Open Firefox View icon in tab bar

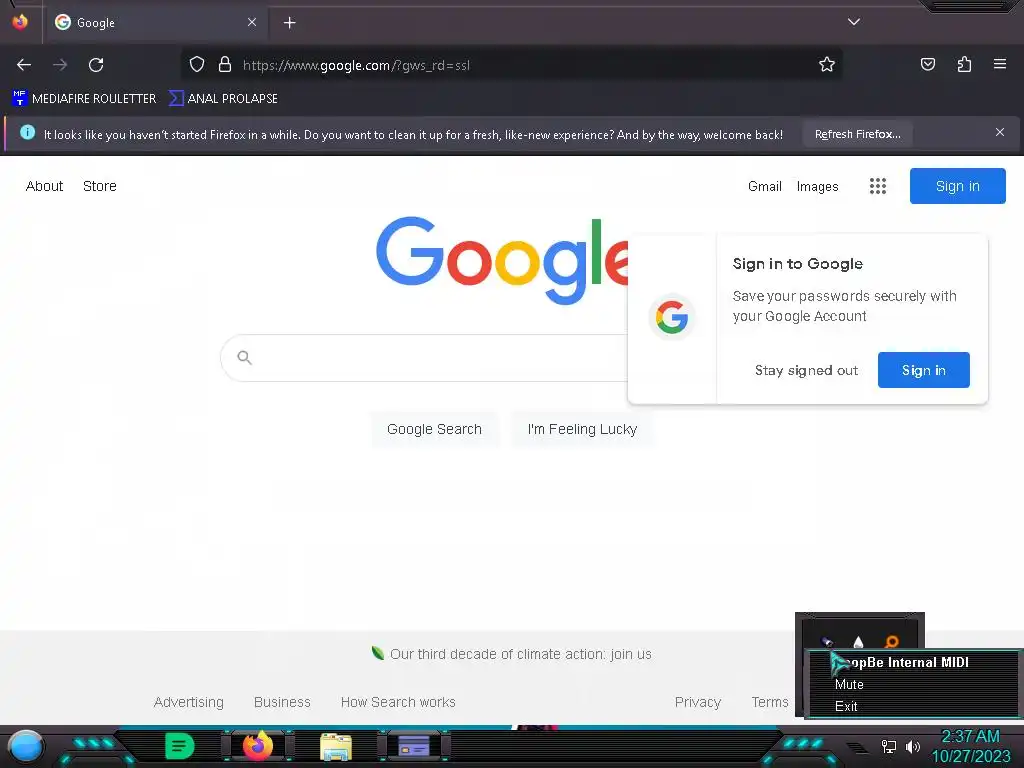click(x=20, y=22)
